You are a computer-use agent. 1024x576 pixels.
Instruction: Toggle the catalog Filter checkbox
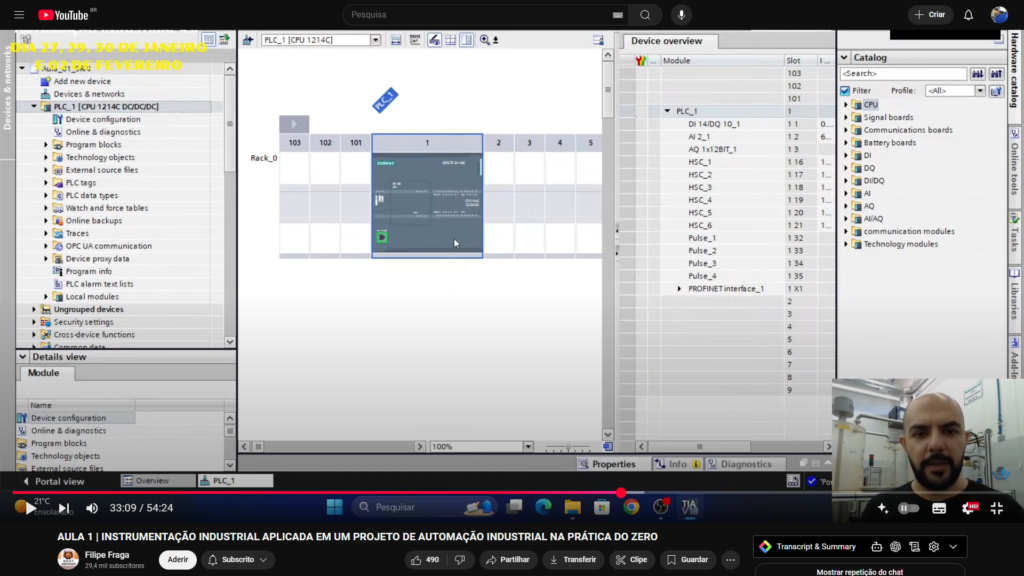(846, 91)
